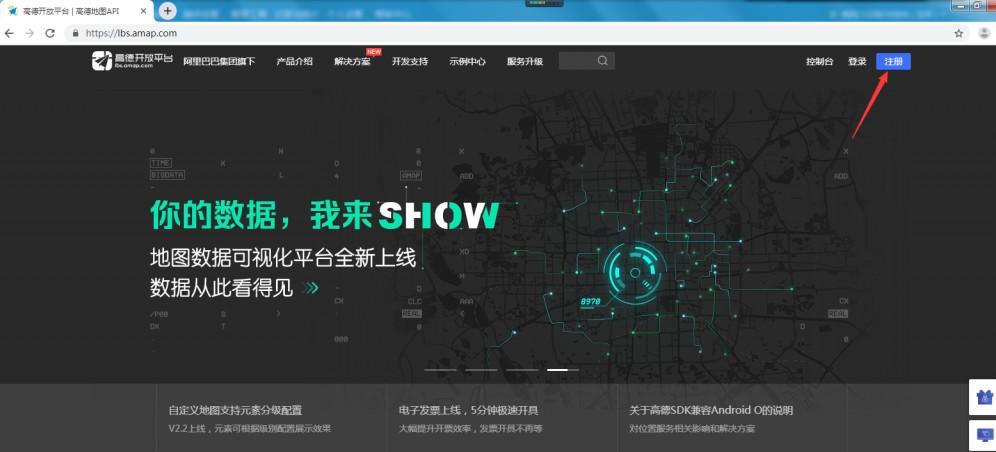Open the 控制台 link

[819, 62]
